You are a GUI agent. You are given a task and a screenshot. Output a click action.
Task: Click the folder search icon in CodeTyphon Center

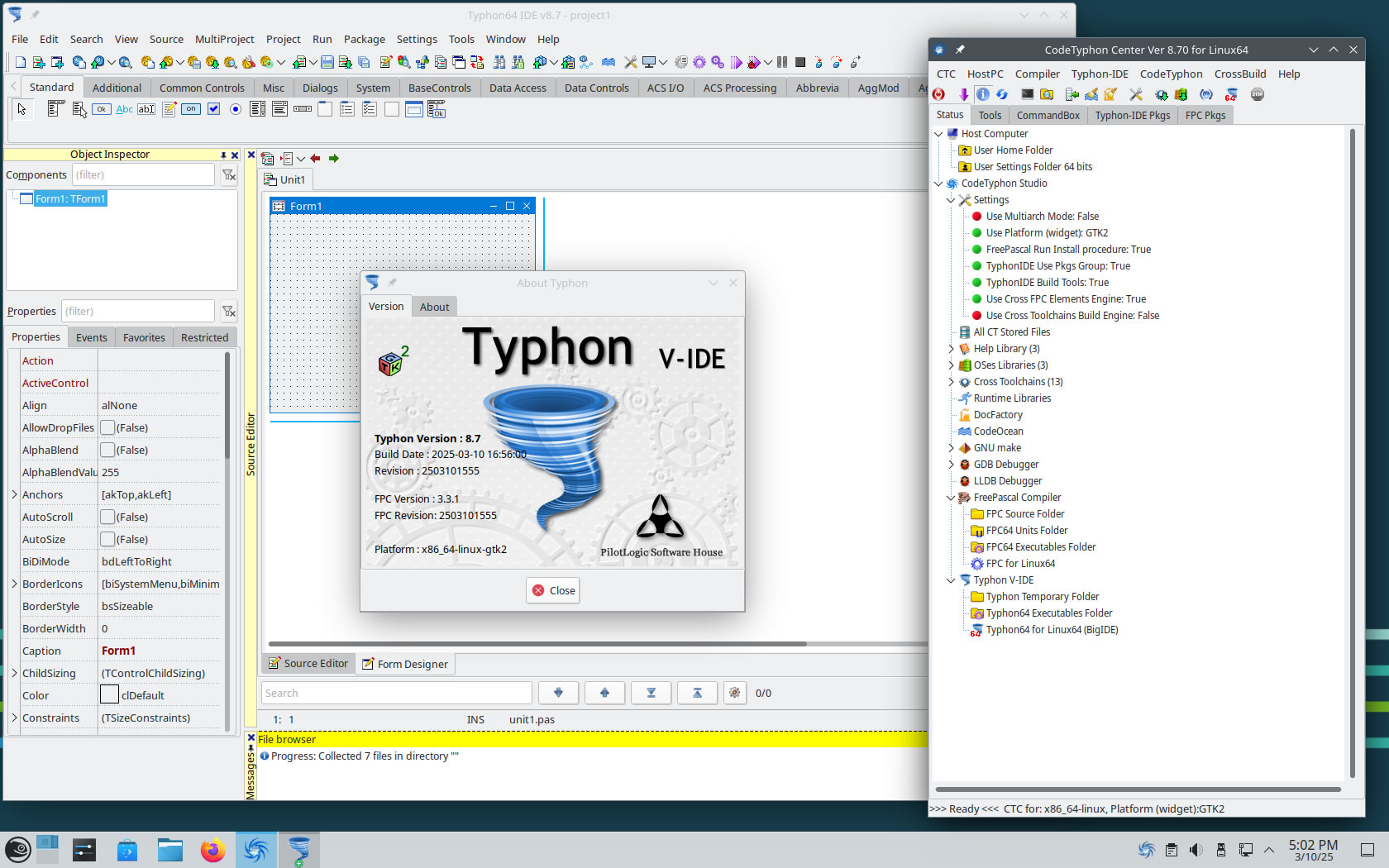[x=1047, y=94]
